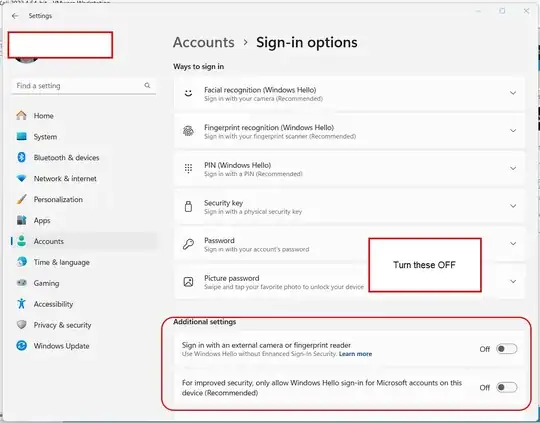The image size is (540, 423).
Task: Toggle external camera or fingerprint reader switch
Action: [x=507, y=349]
